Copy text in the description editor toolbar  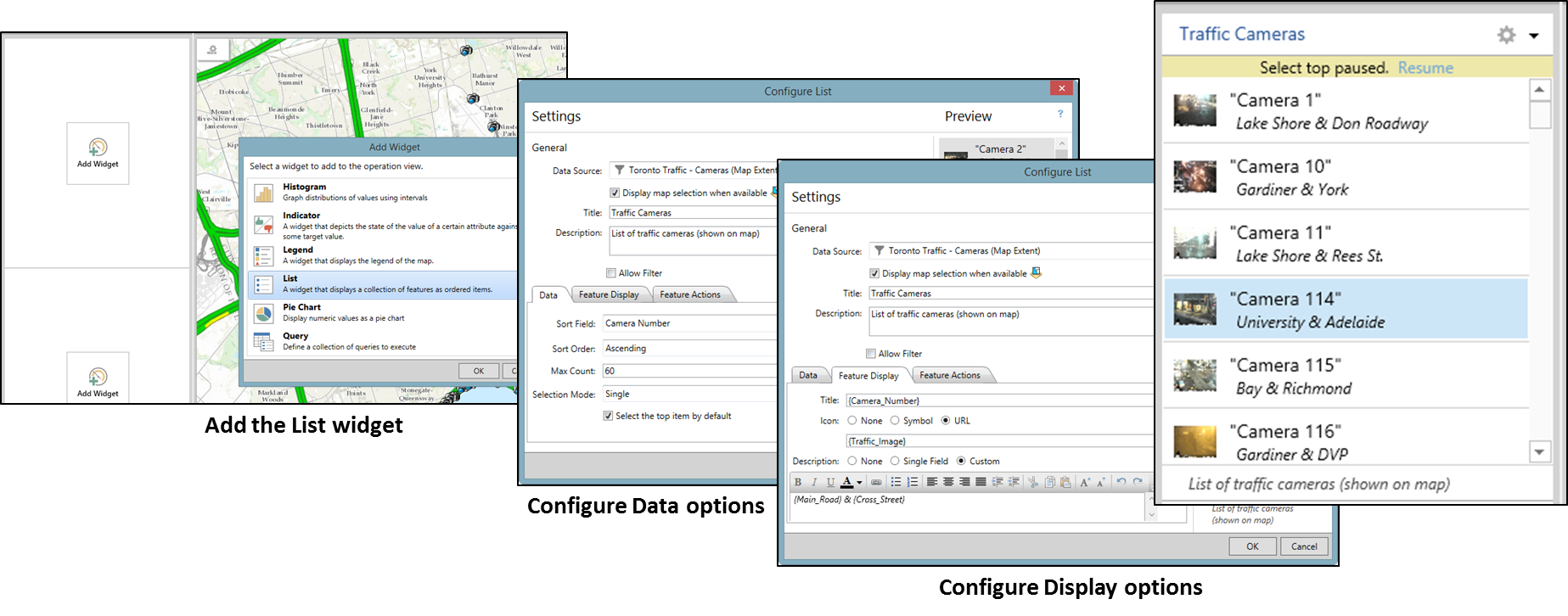tap(1050, 482)
